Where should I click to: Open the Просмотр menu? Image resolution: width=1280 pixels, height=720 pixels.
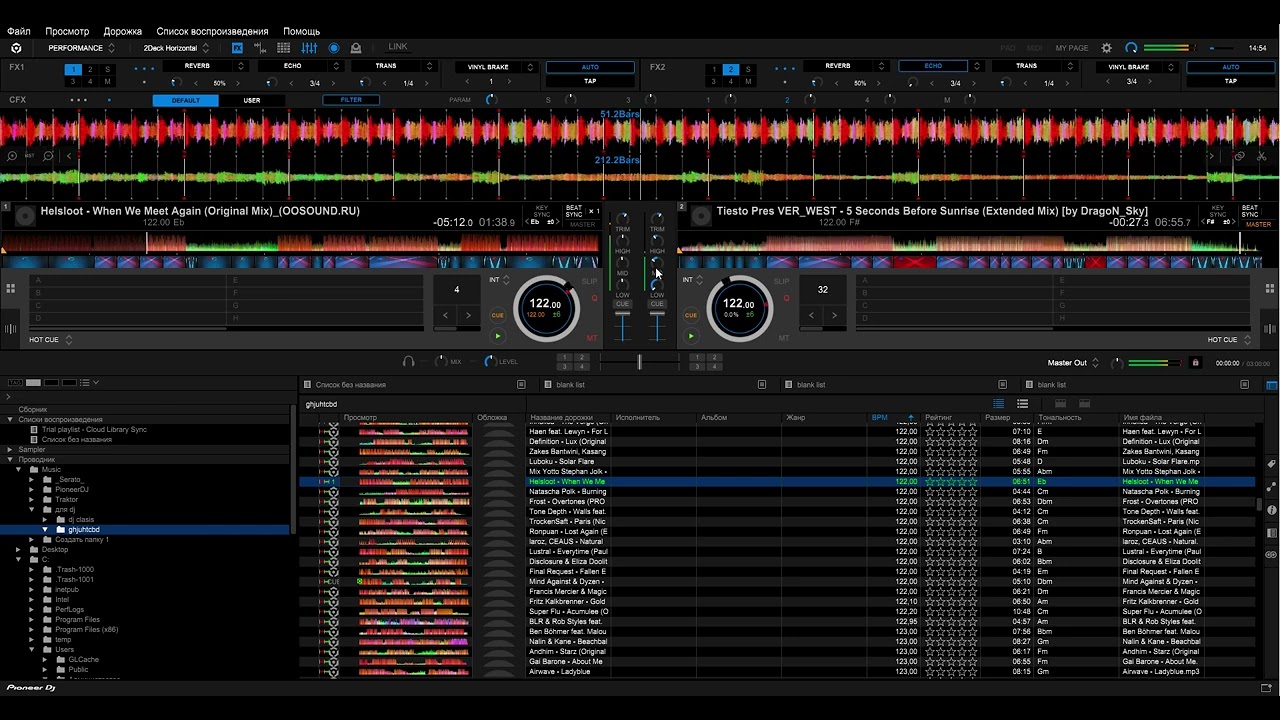[67, 31]
